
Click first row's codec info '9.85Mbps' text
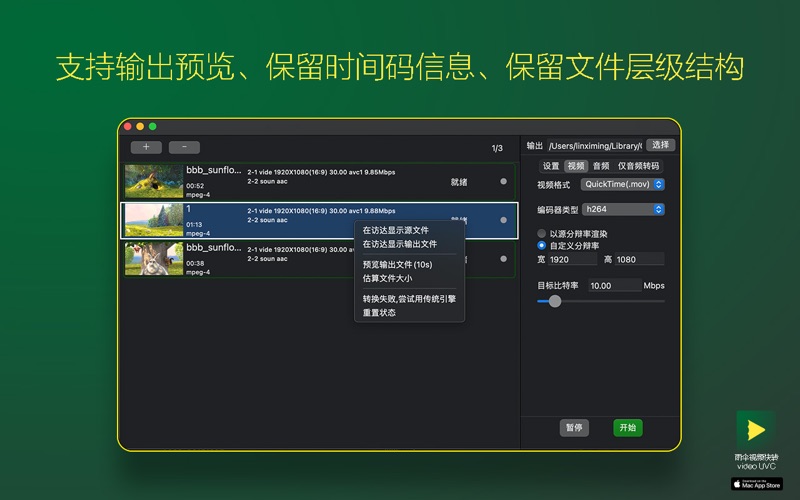(379, 172)
